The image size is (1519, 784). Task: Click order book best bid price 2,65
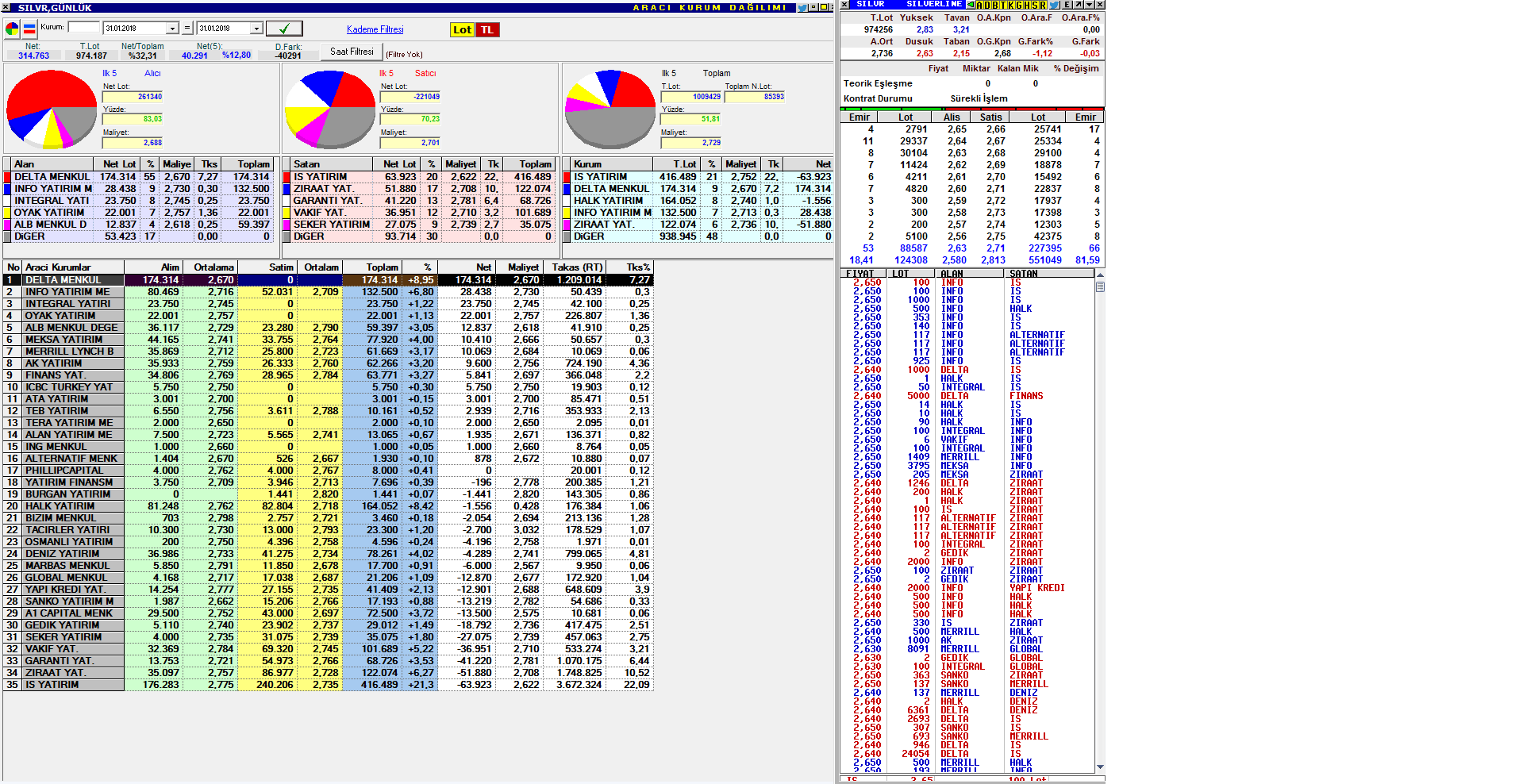tap(956, 129)
